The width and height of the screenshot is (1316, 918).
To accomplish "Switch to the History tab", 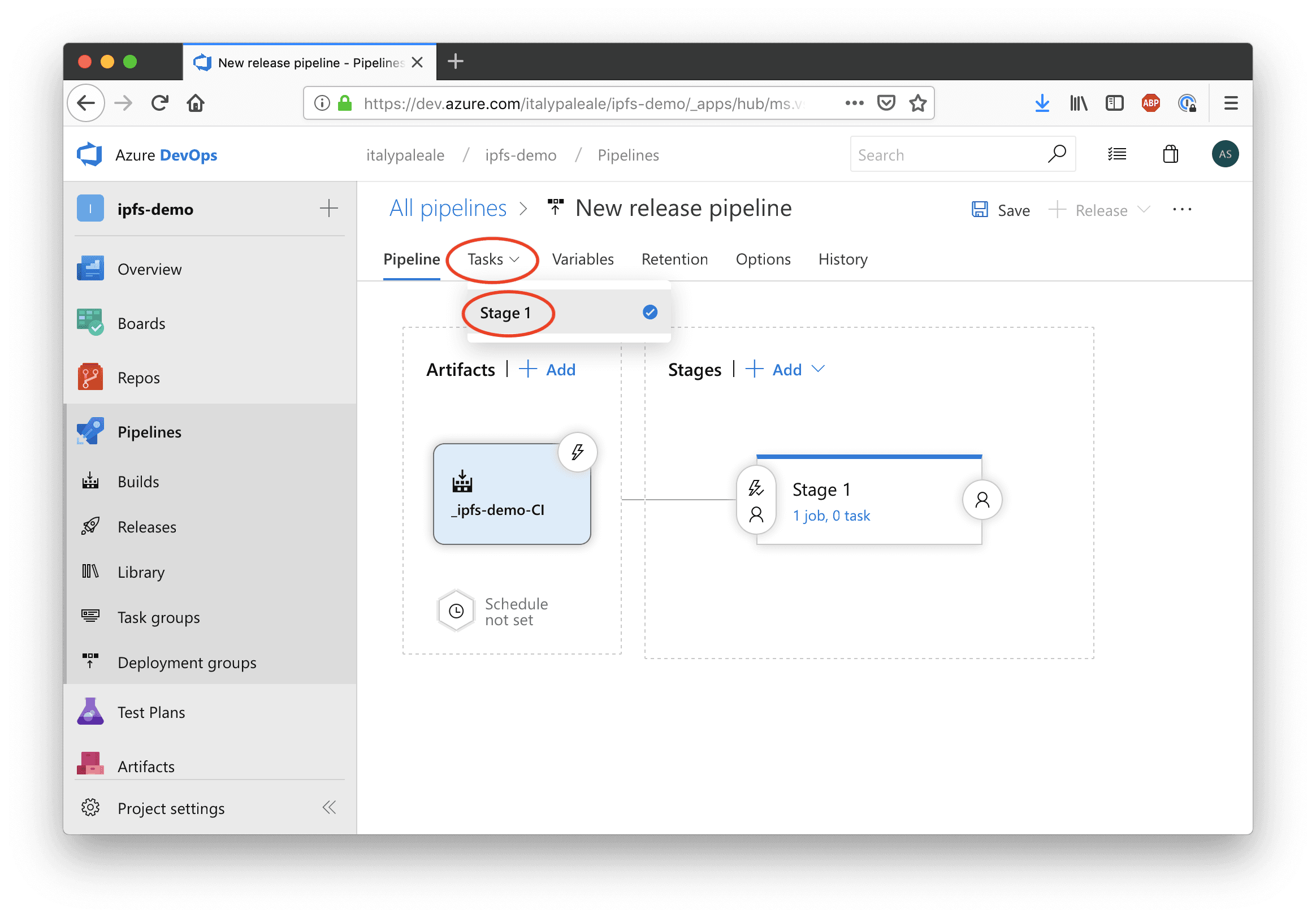I will pos(843,259).
